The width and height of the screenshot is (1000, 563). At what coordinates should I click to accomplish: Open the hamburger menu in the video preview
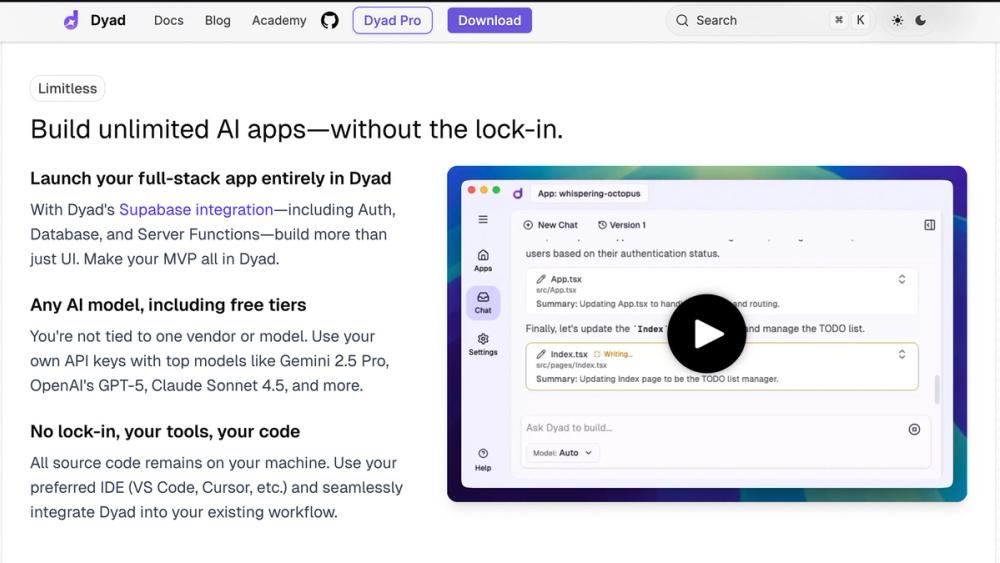(483, 219)
